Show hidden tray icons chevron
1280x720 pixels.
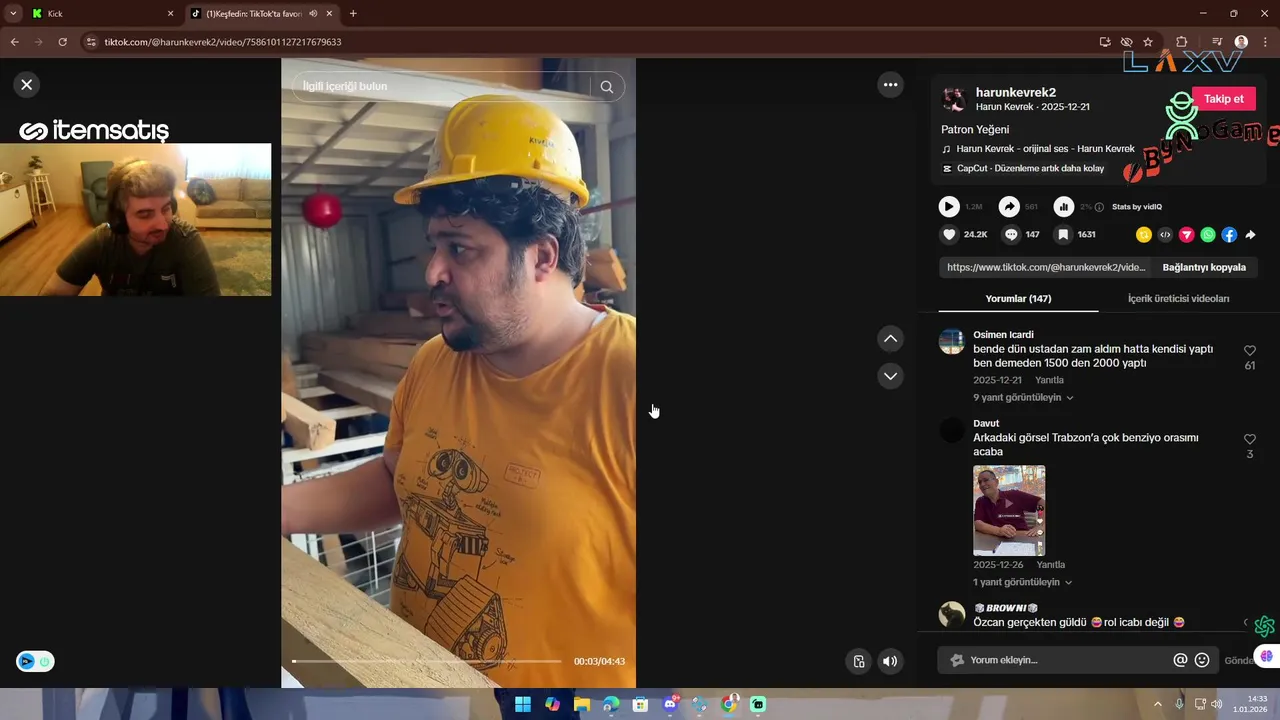tap(1158, 705)
